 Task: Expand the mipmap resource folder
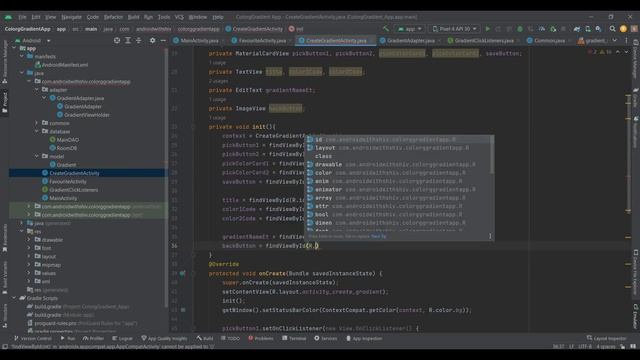coord(29,264)
